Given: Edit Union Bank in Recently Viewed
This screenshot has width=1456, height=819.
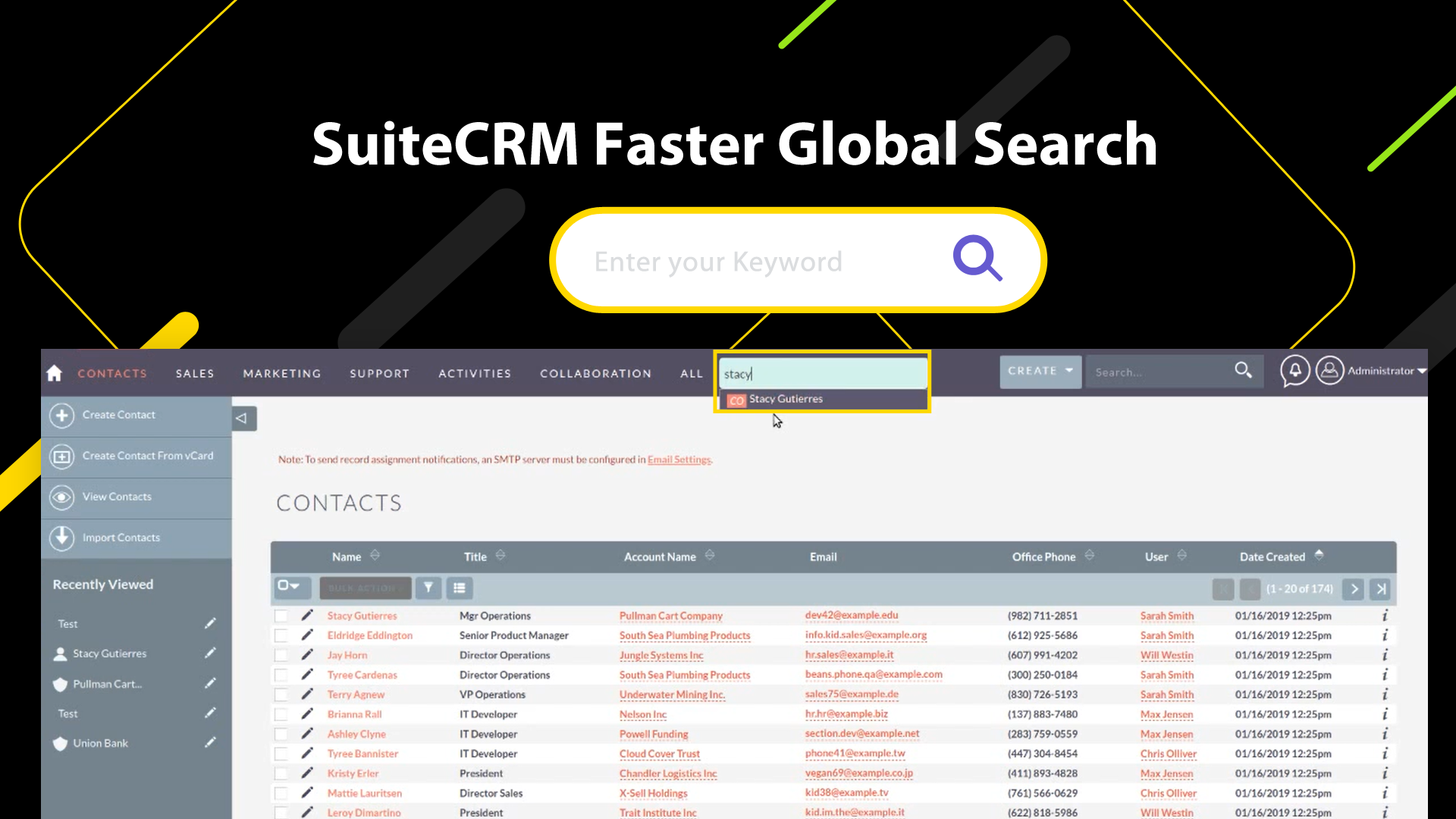Looking at the screenshot, I should point(210,742).
